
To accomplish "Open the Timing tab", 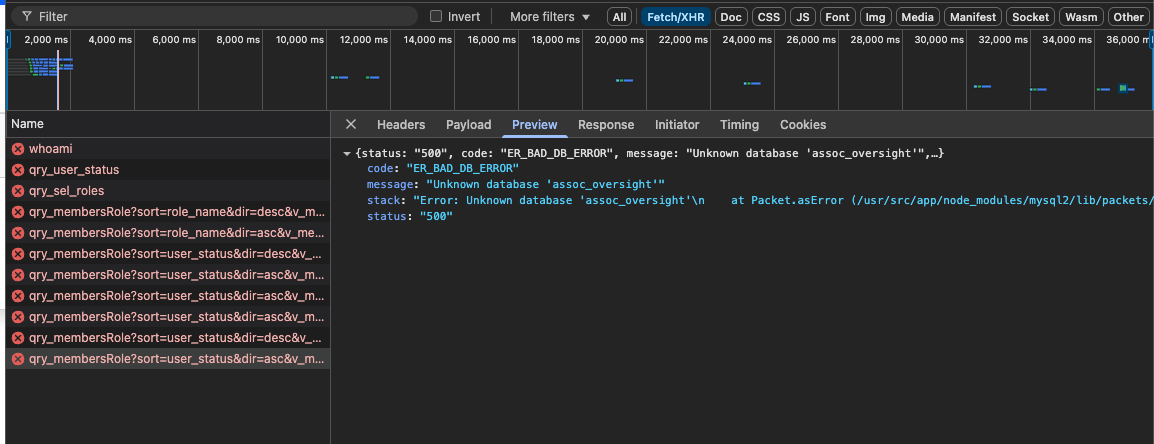I will tap(739, 125).
